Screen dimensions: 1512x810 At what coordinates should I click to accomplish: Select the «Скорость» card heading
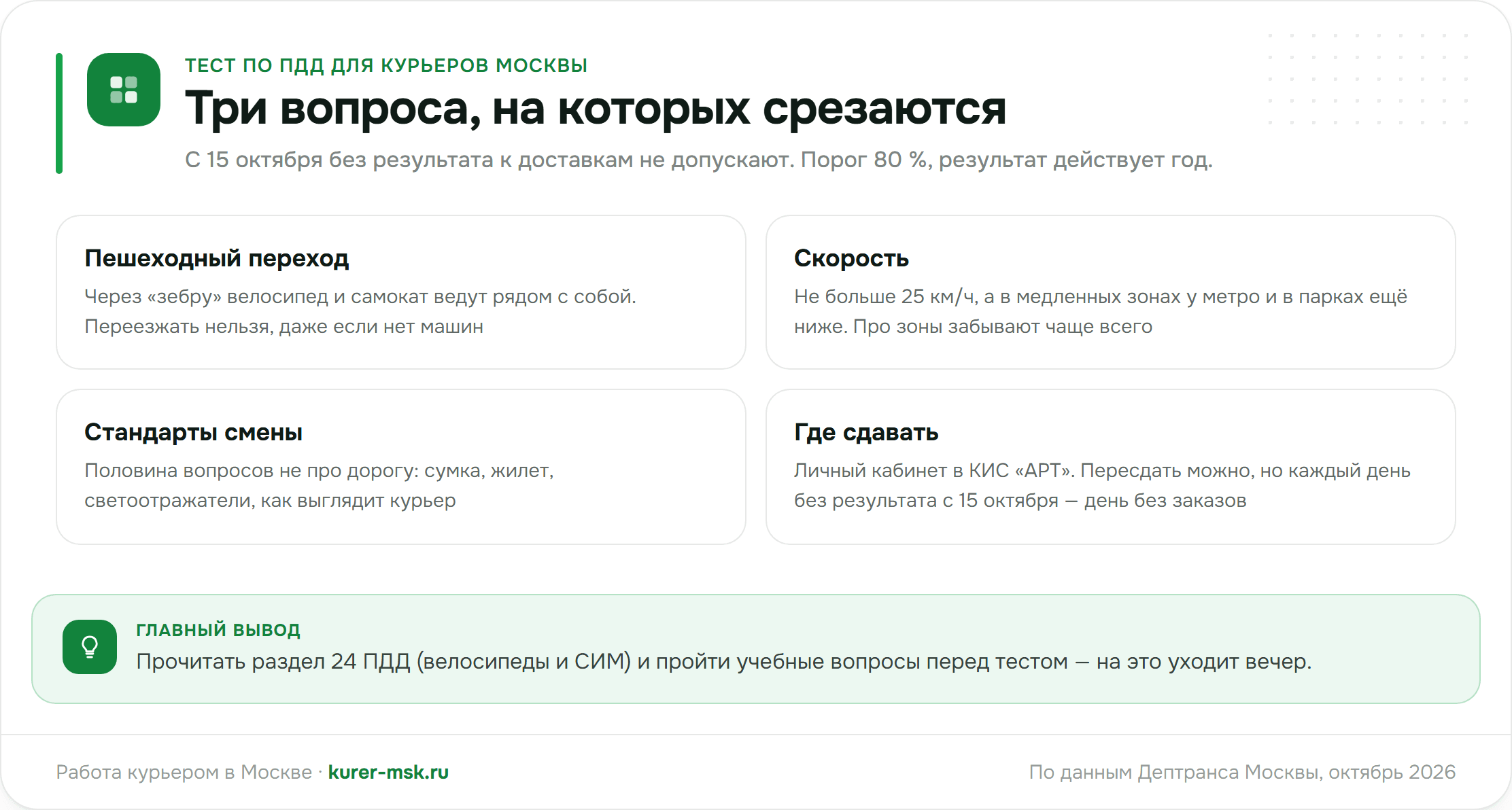coord(851,258)
